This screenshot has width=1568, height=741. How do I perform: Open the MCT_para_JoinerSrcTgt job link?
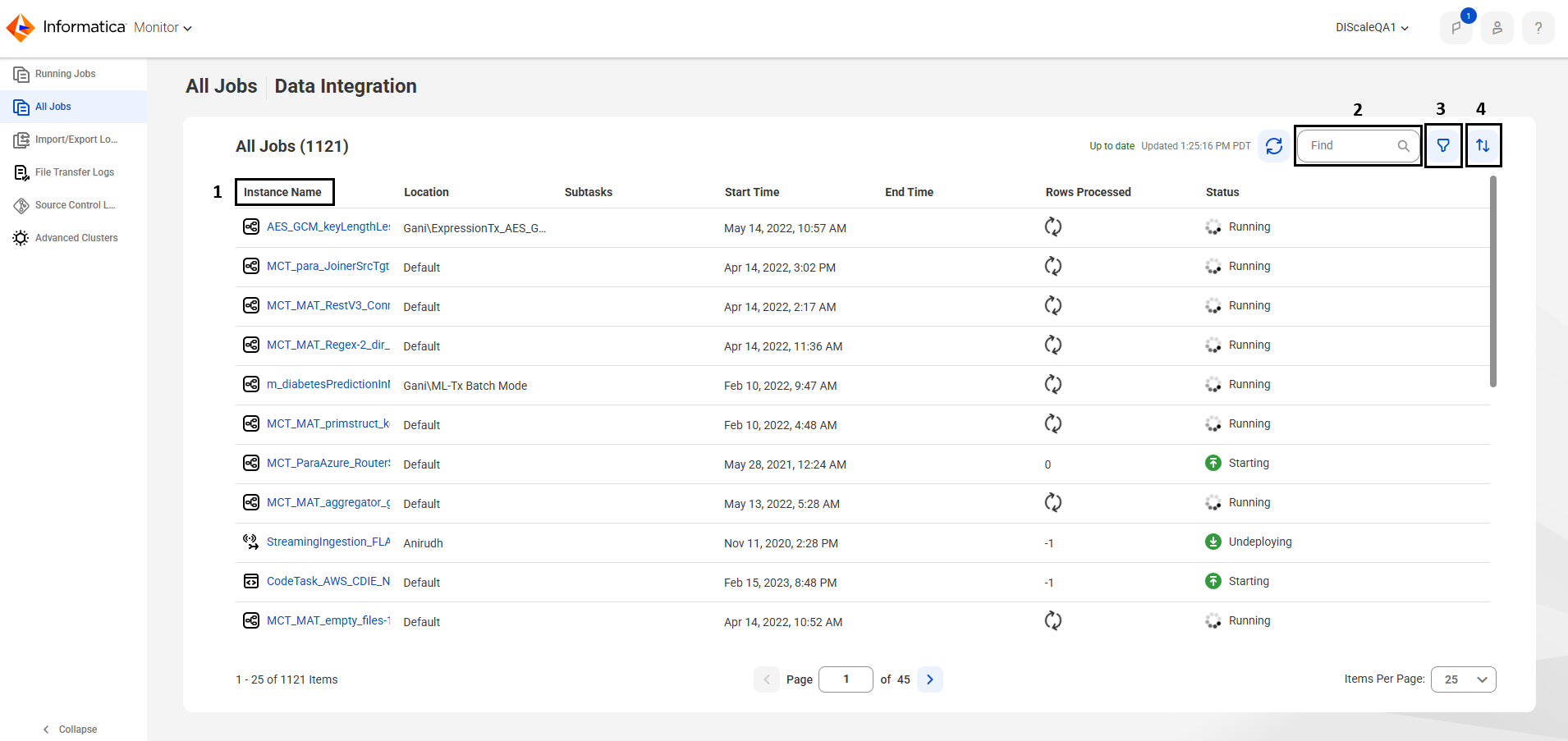point(328,266)
